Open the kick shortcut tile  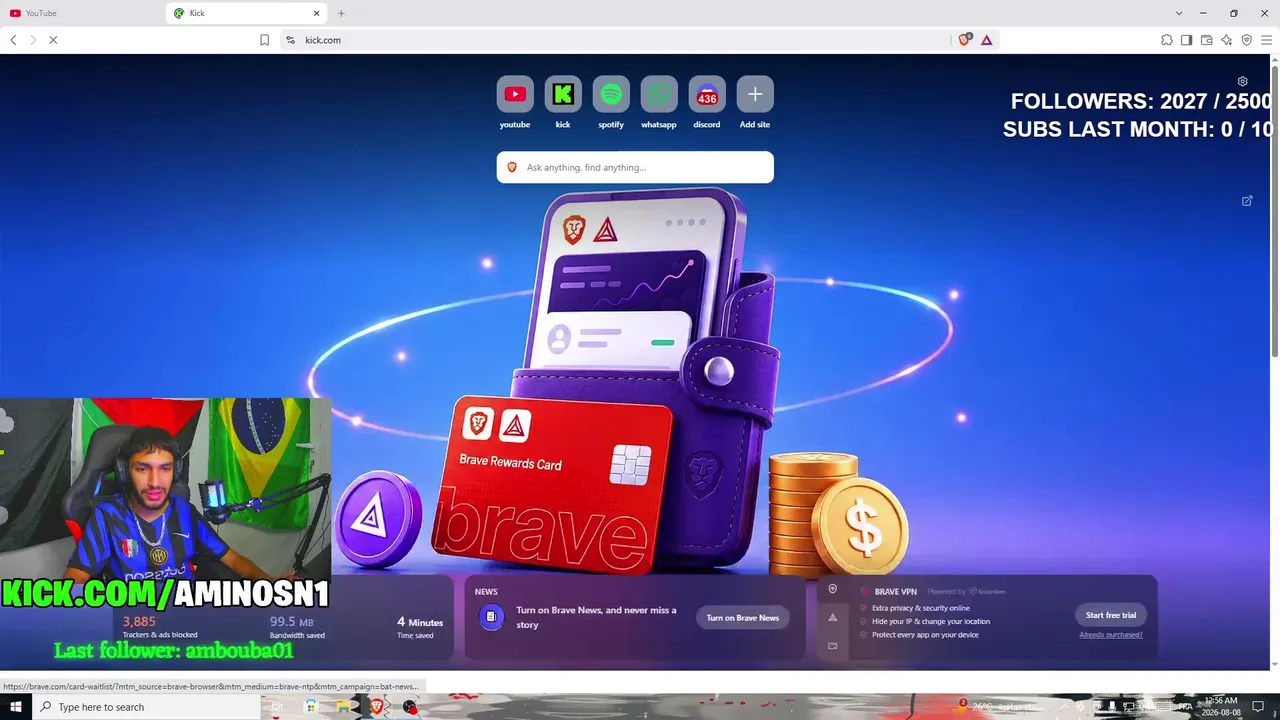(x=563, y=95)
